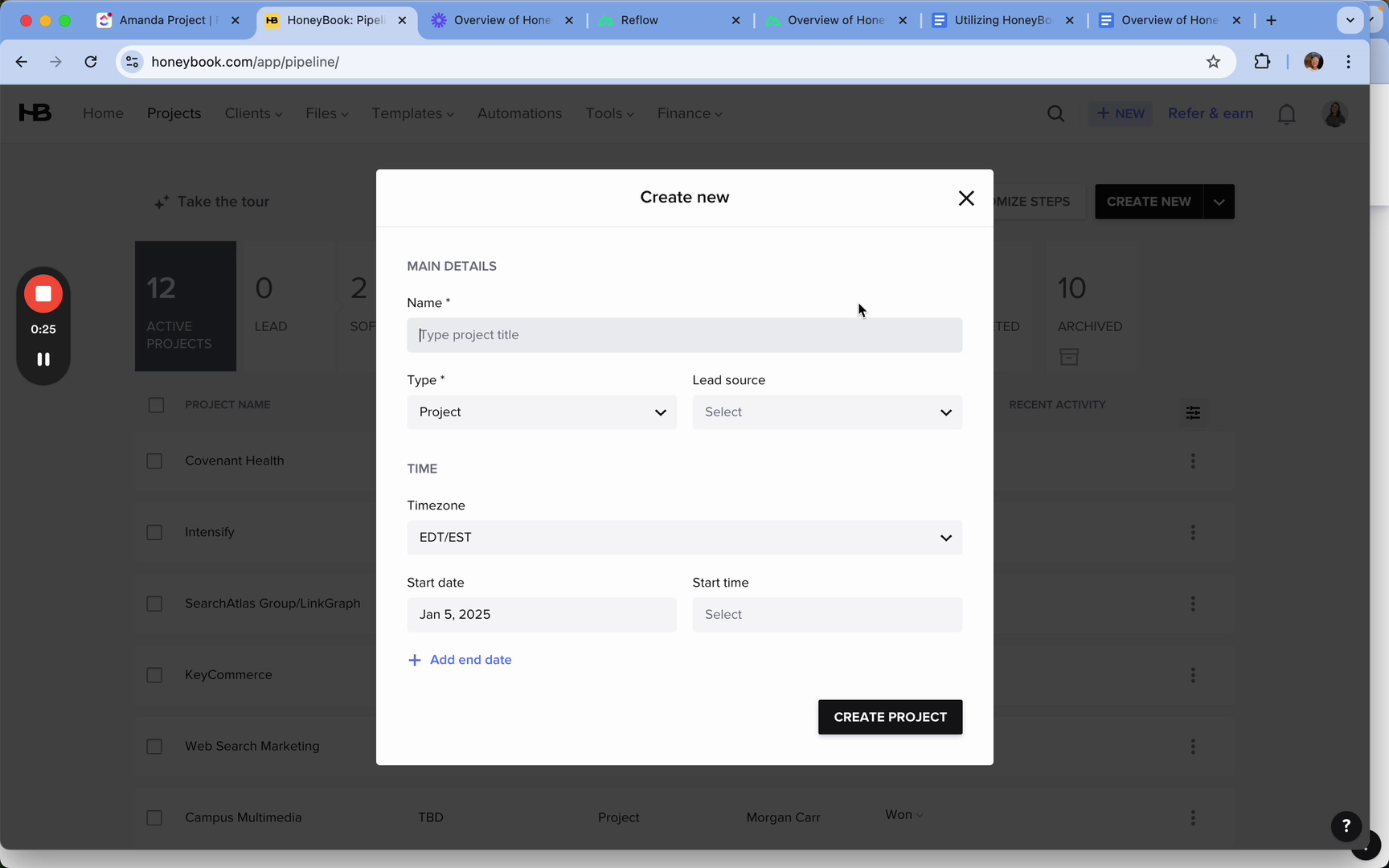Open the Lead source dropdown

tap(827, 412)
